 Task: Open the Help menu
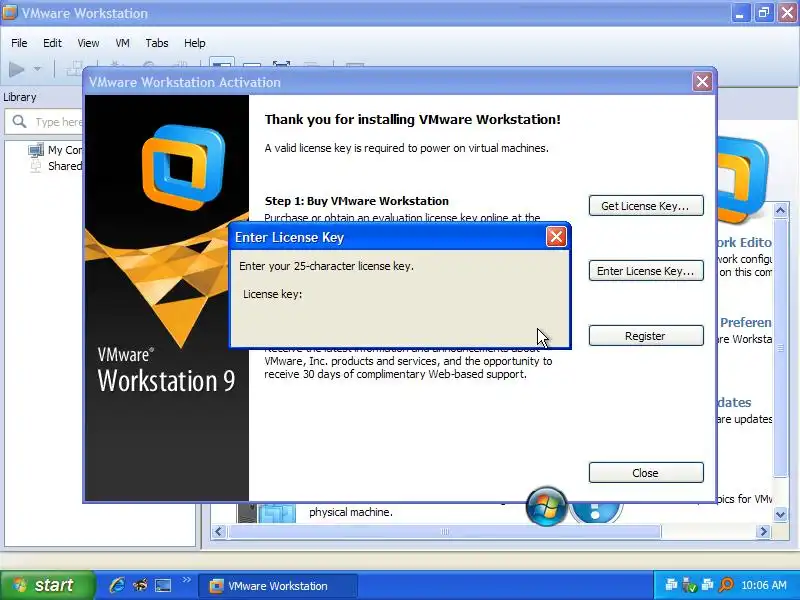click(194, 43)
